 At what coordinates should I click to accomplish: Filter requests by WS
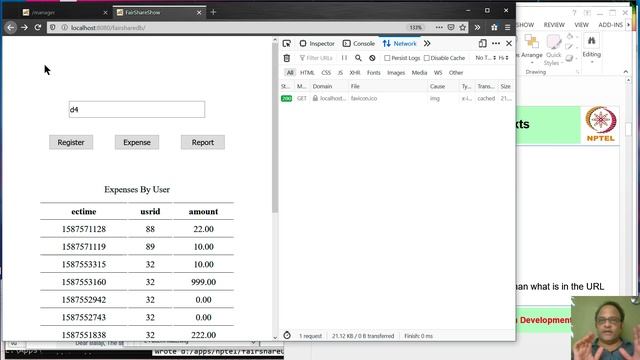(x=438, y=73)
